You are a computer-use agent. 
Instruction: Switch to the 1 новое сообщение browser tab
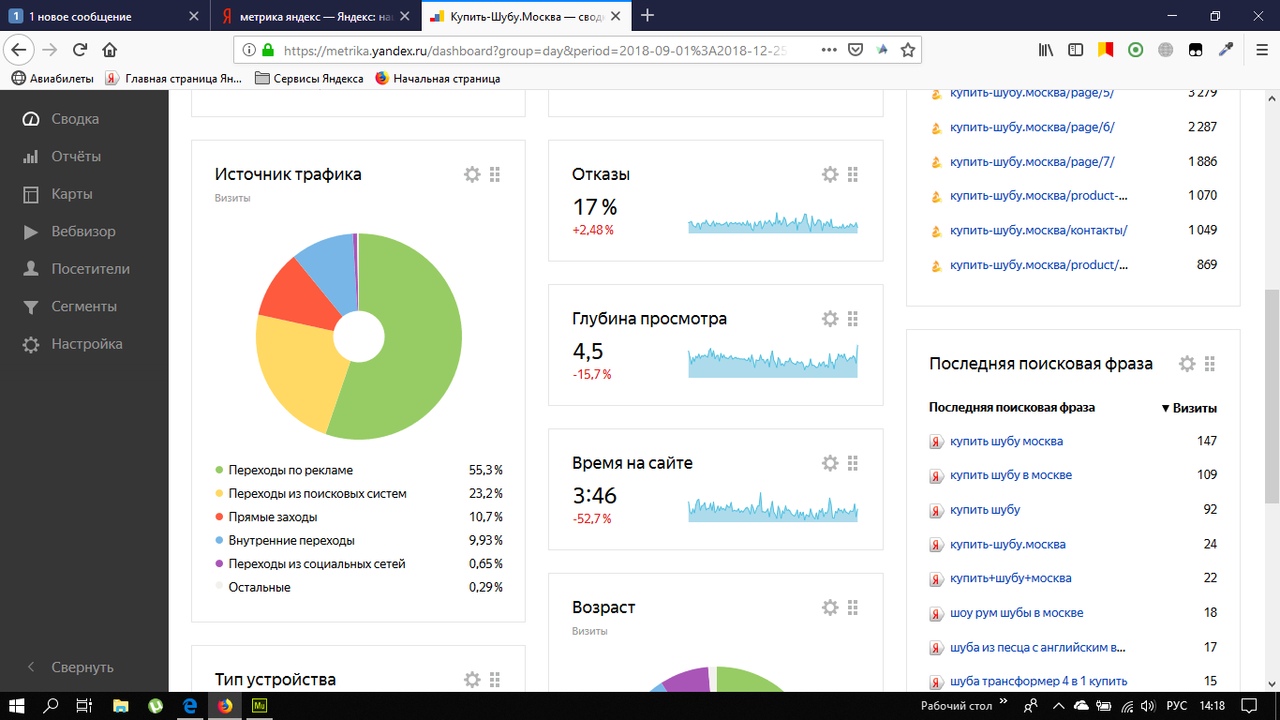pyautogui.click(x=105, y=16)
